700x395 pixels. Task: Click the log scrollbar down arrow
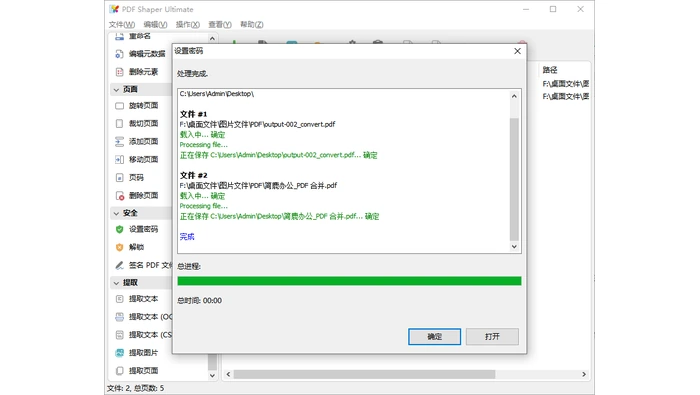(x=514, y=246)
